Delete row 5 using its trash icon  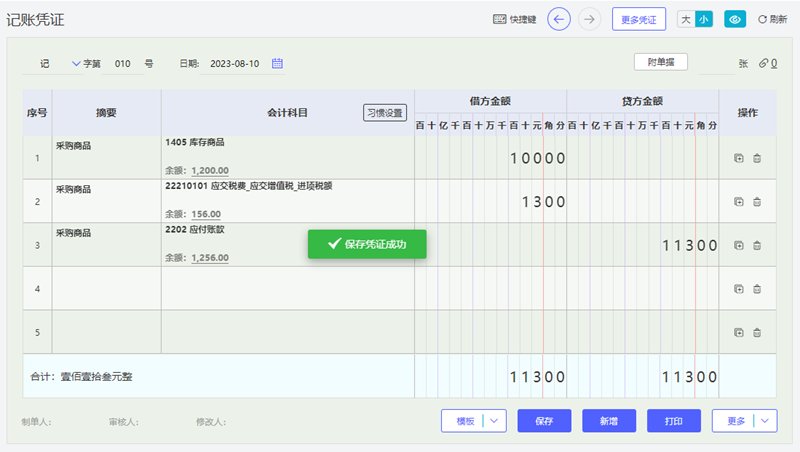[757, 332]
